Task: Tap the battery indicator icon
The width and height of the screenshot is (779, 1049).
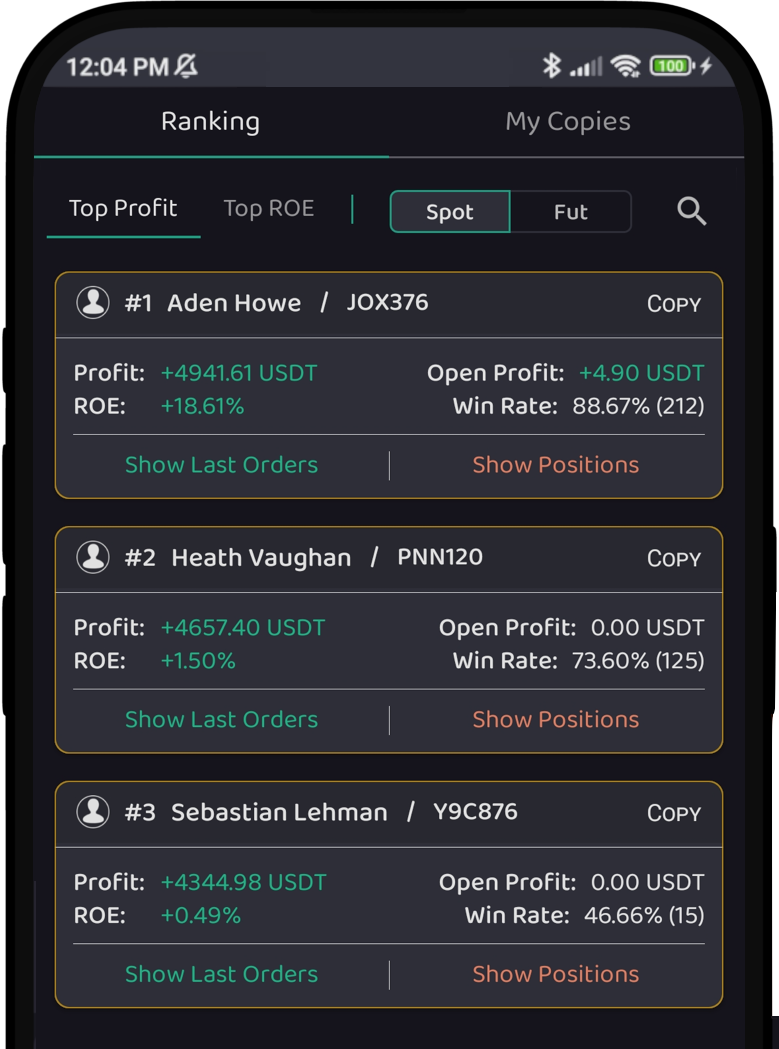Action: point(671,66)
